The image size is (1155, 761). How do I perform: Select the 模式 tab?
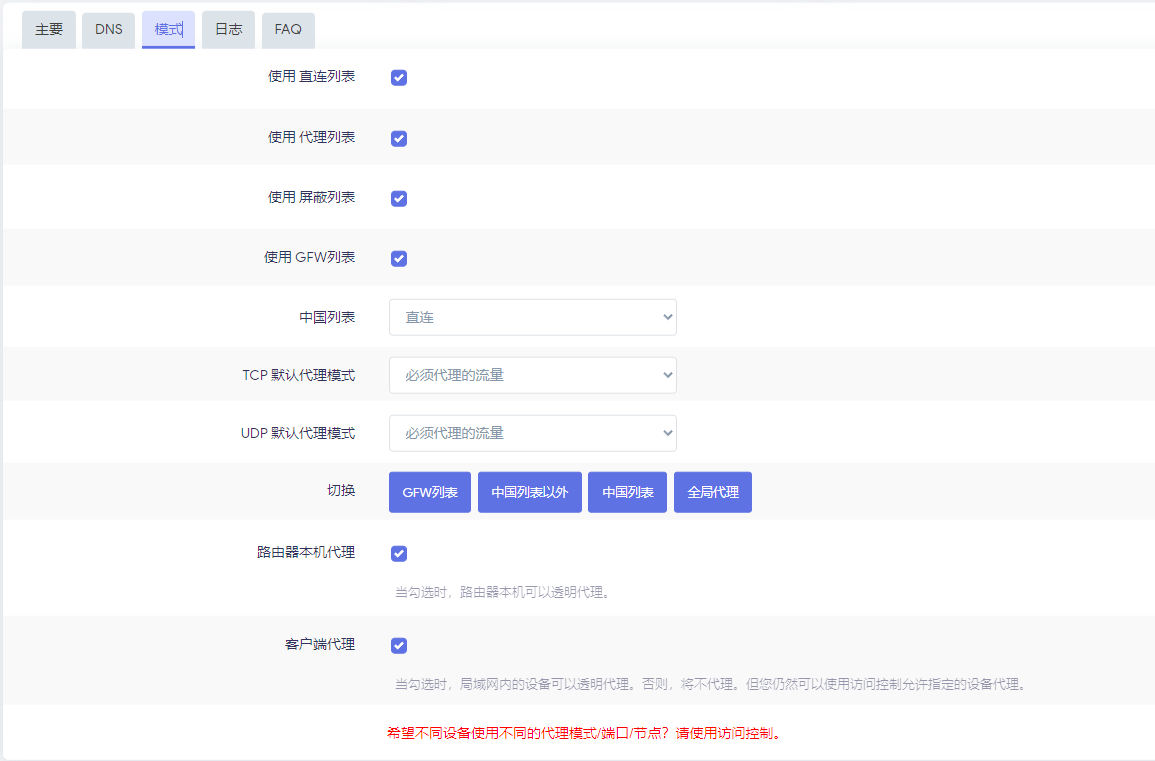168,30
